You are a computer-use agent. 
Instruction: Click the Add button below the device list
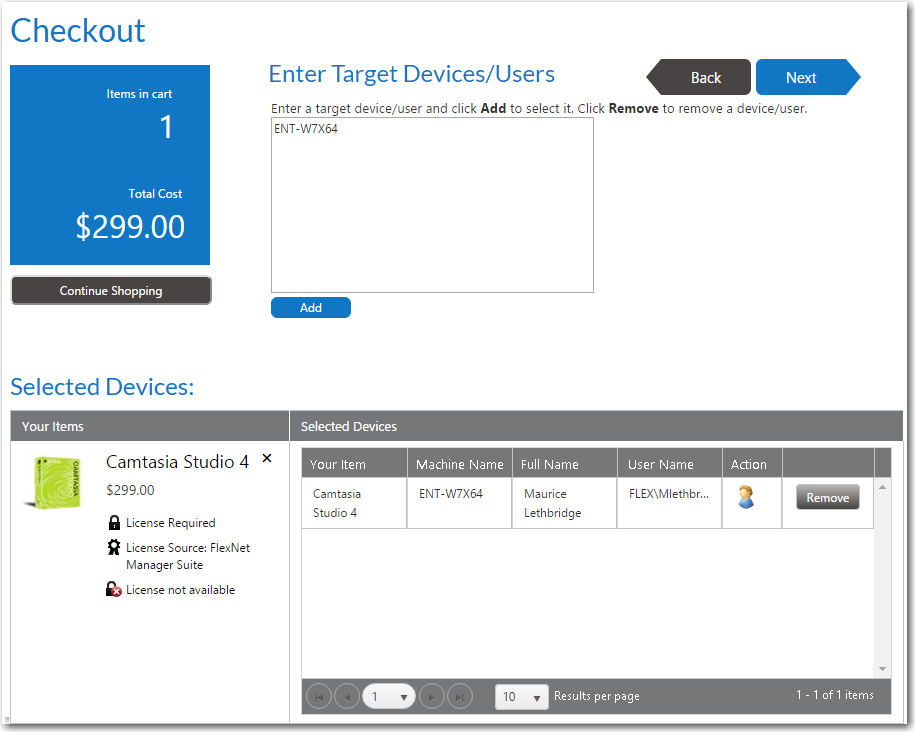tap(310, 307)
